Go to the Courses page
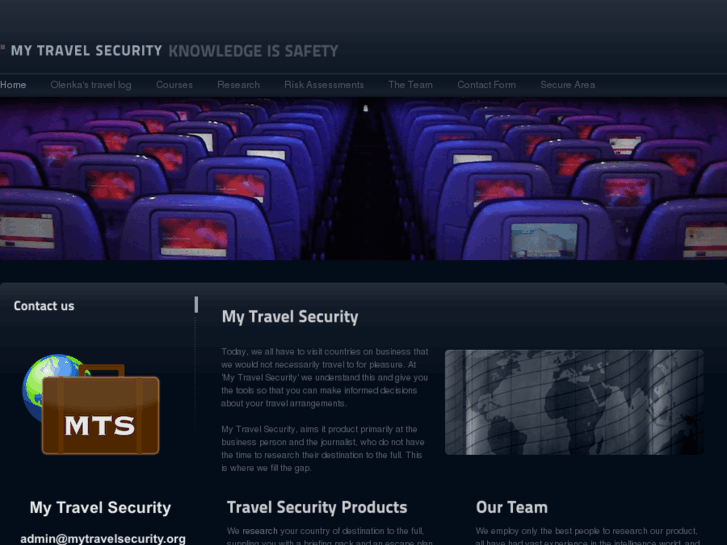This screenshot has width=727, height=545. point(174,85)
